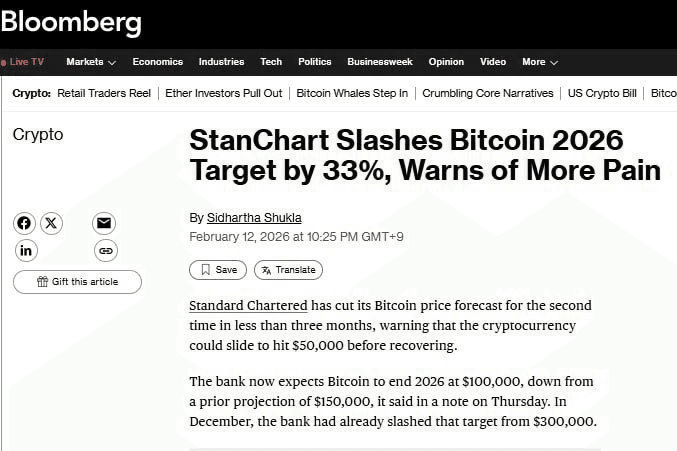Share article on LinkedIn
Image resolution: width=677 pixels, height=451 pixels.
(26, 250)
